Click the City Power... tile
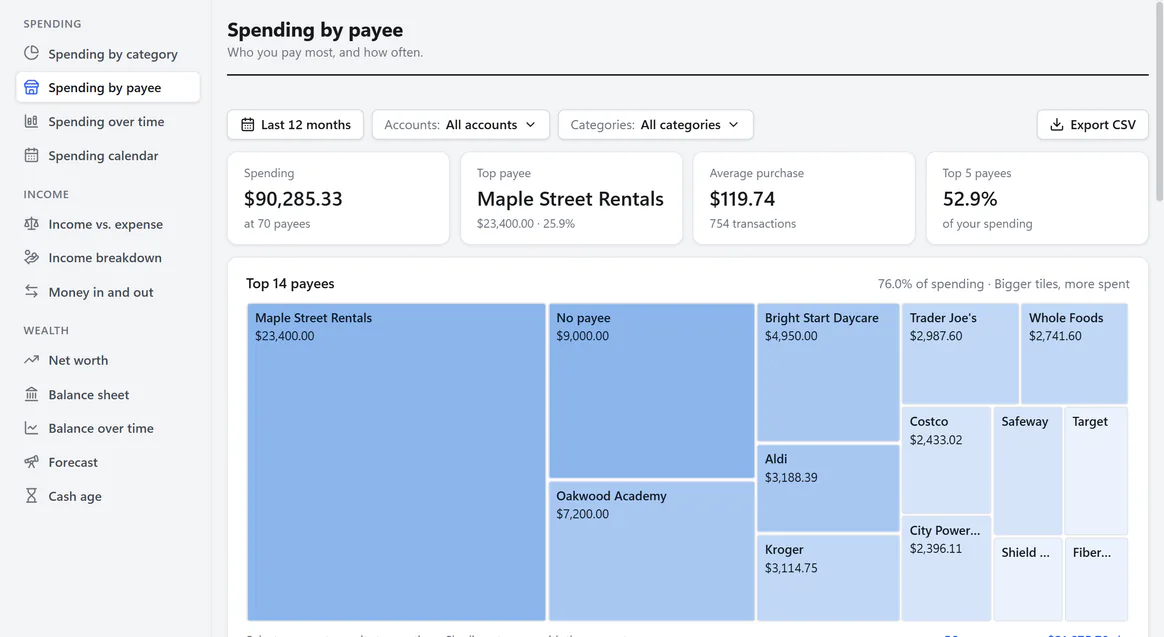 tap(946, 569)
